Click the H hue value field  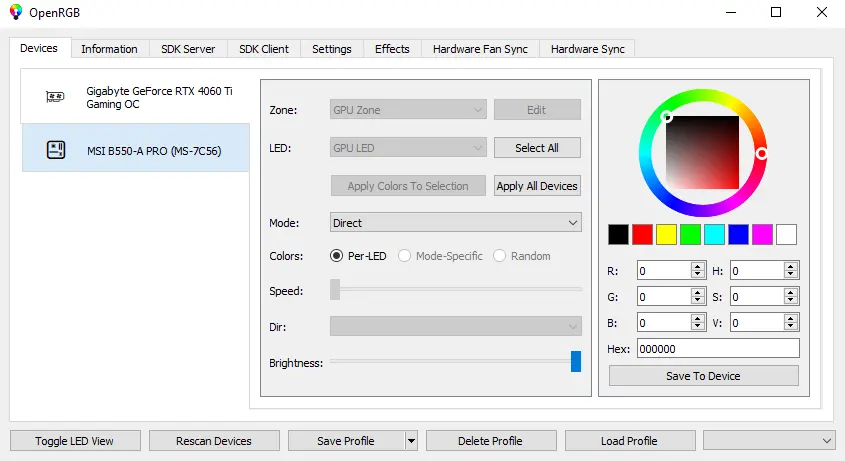pyautogui.click(x=757, y=271)
